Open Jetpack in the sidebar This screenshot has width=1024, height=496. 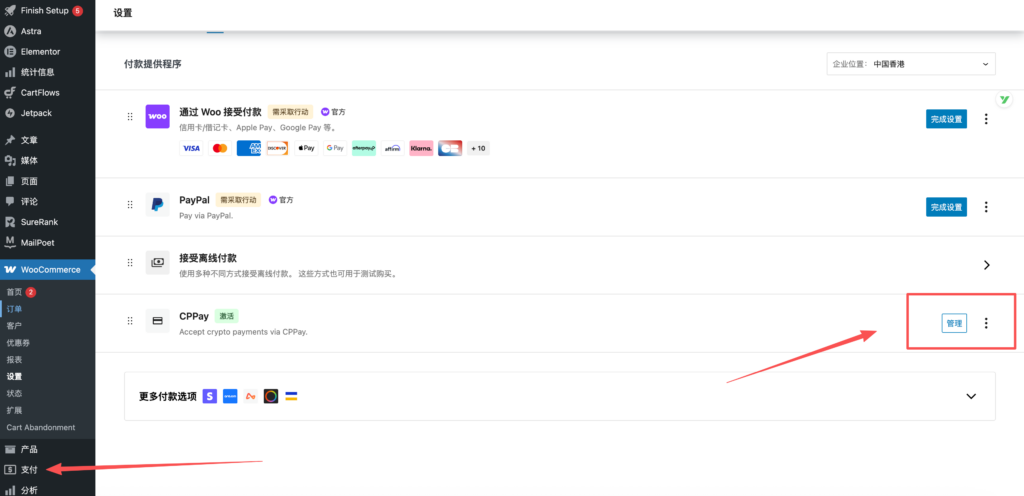[35, 113]
